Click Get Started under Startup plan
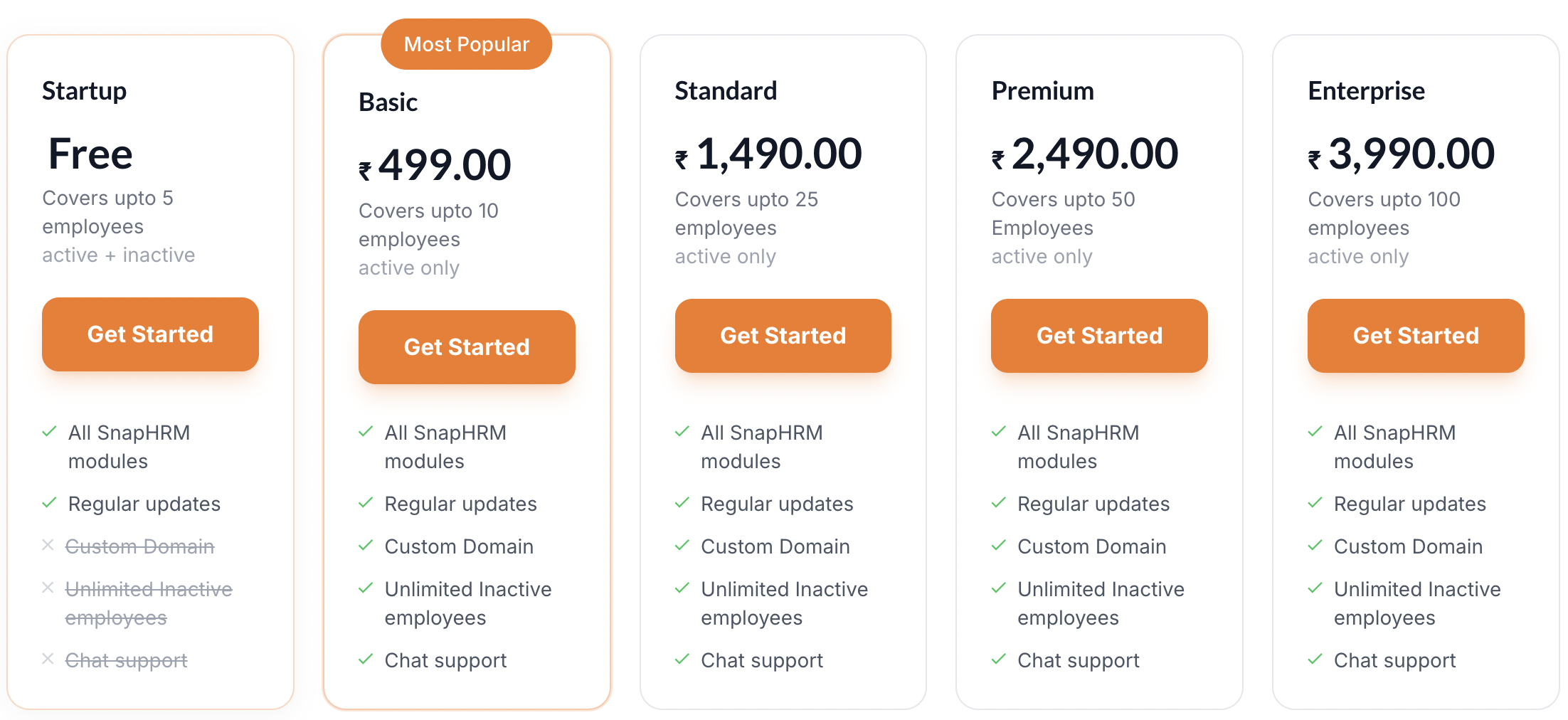 150,334
